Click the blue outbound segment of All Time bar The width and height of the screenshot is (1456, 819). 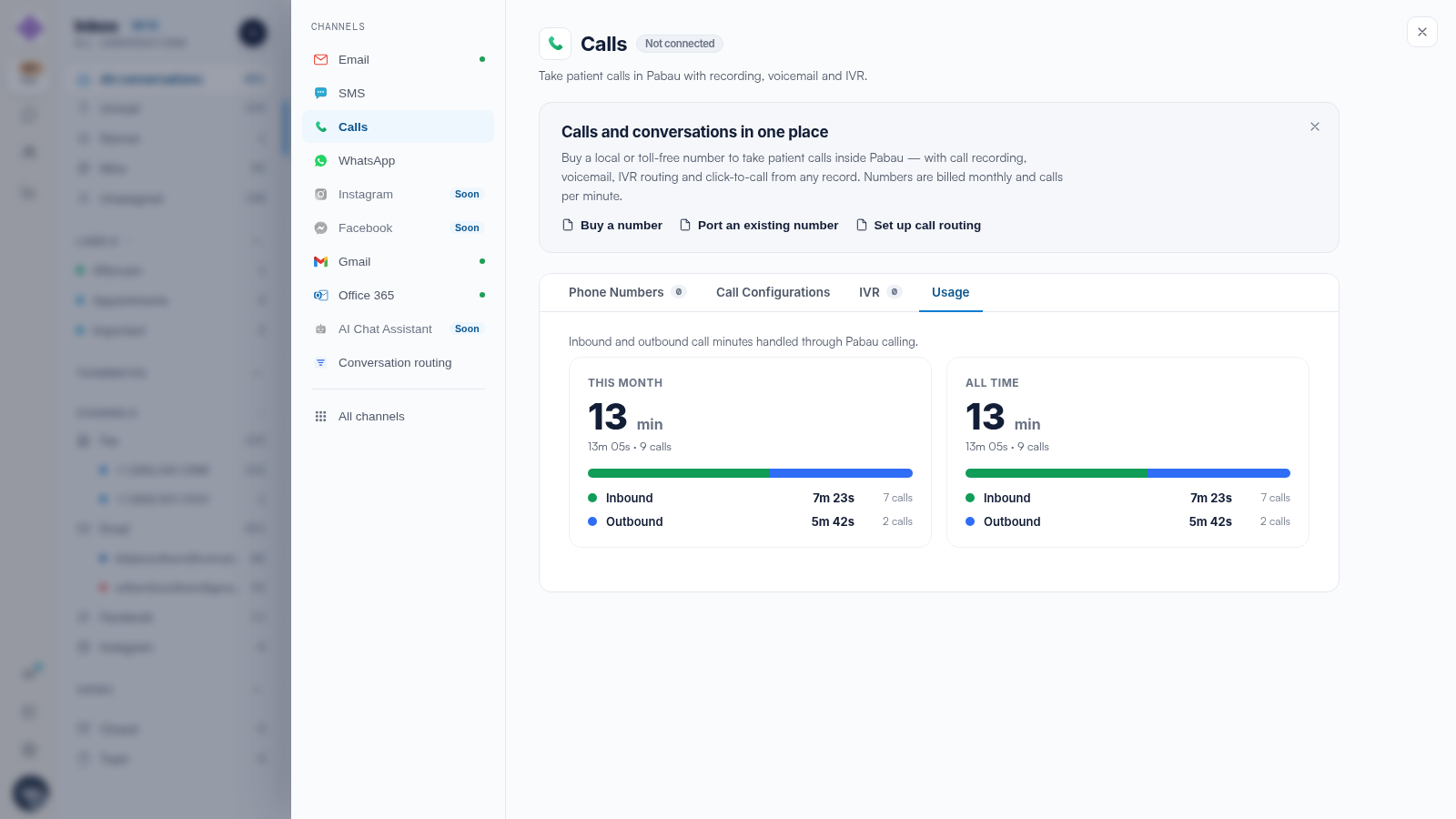(x=1218, y=473)
